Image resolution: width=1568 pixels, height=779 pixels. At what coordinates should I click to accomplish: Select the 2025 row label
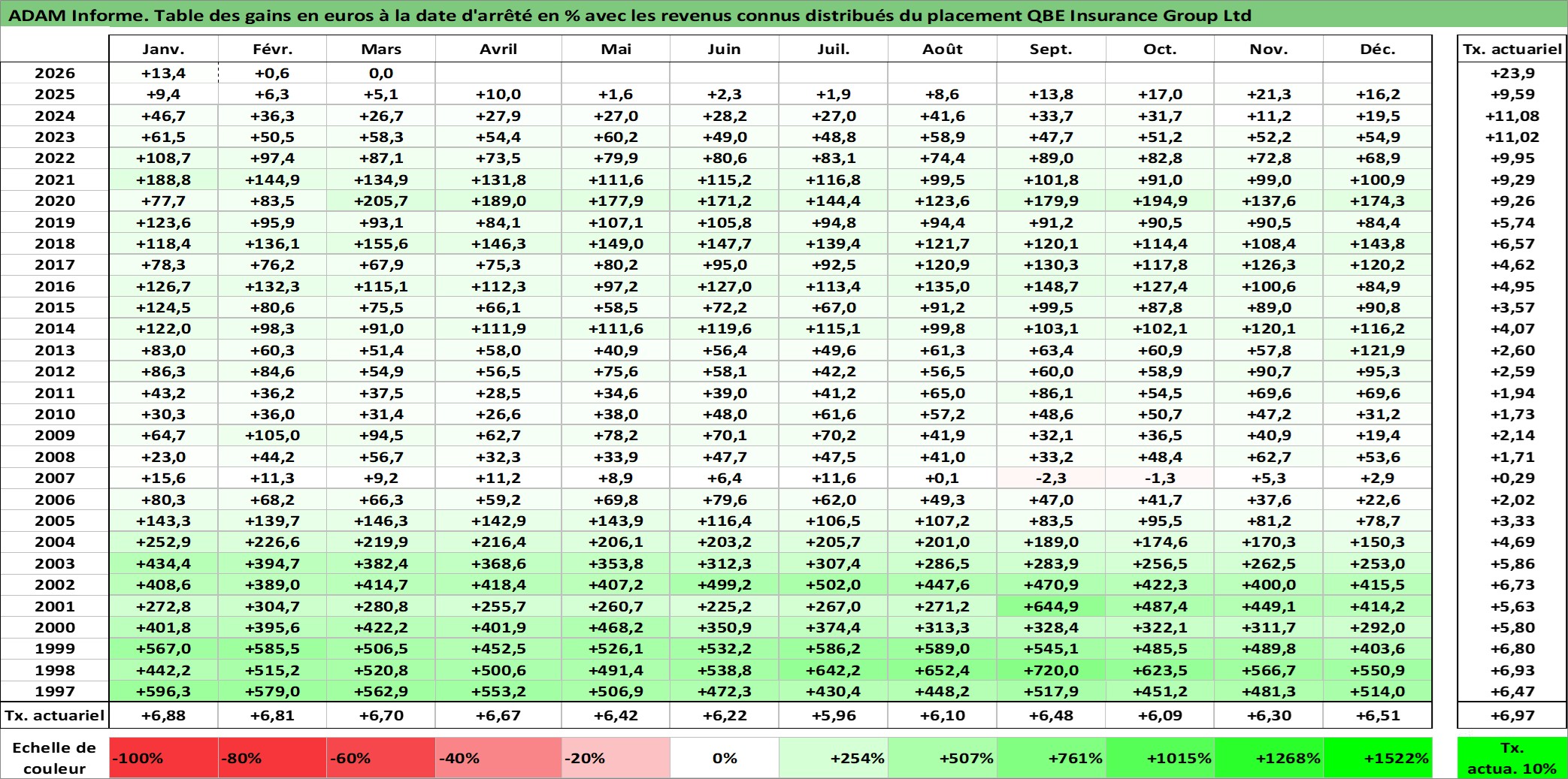coord(55,94)
